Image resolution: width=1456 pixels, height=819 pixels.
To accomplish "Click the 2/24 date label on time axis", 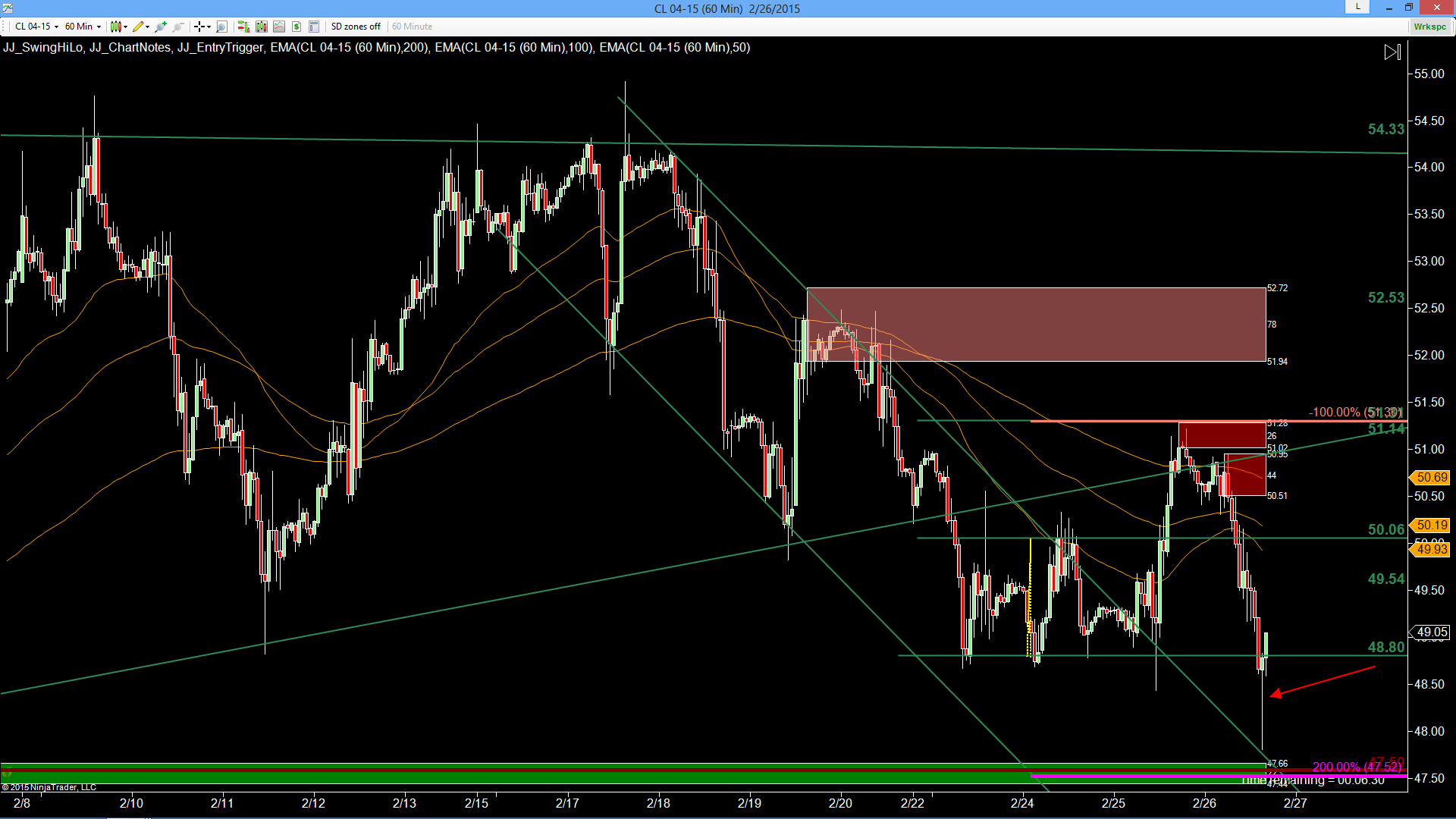I will 1022,803.
